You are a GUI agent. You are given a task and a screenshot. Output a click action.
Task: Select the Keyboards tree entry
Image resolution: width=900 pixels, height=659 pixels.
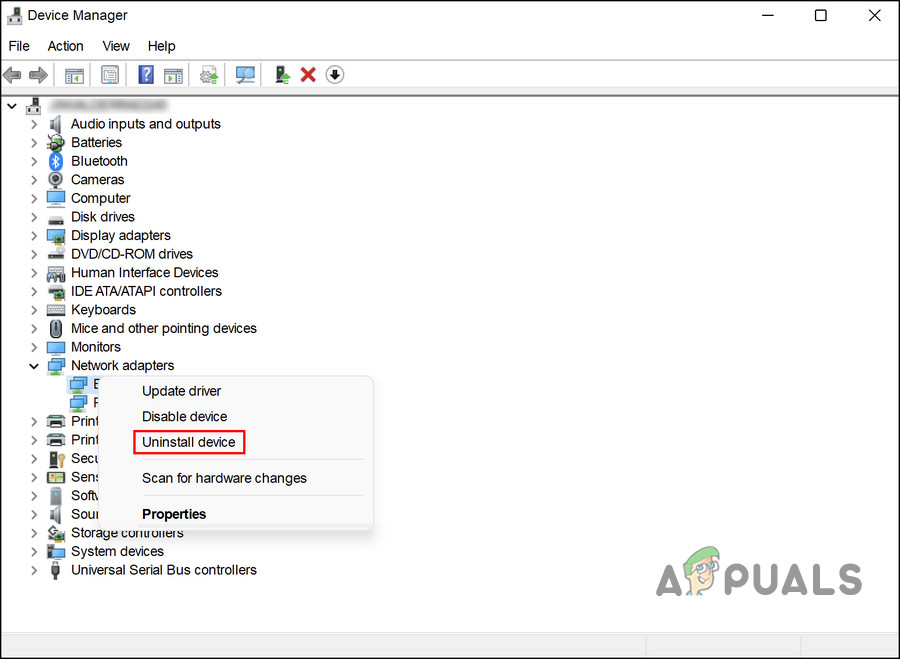[x=103, y=310]
